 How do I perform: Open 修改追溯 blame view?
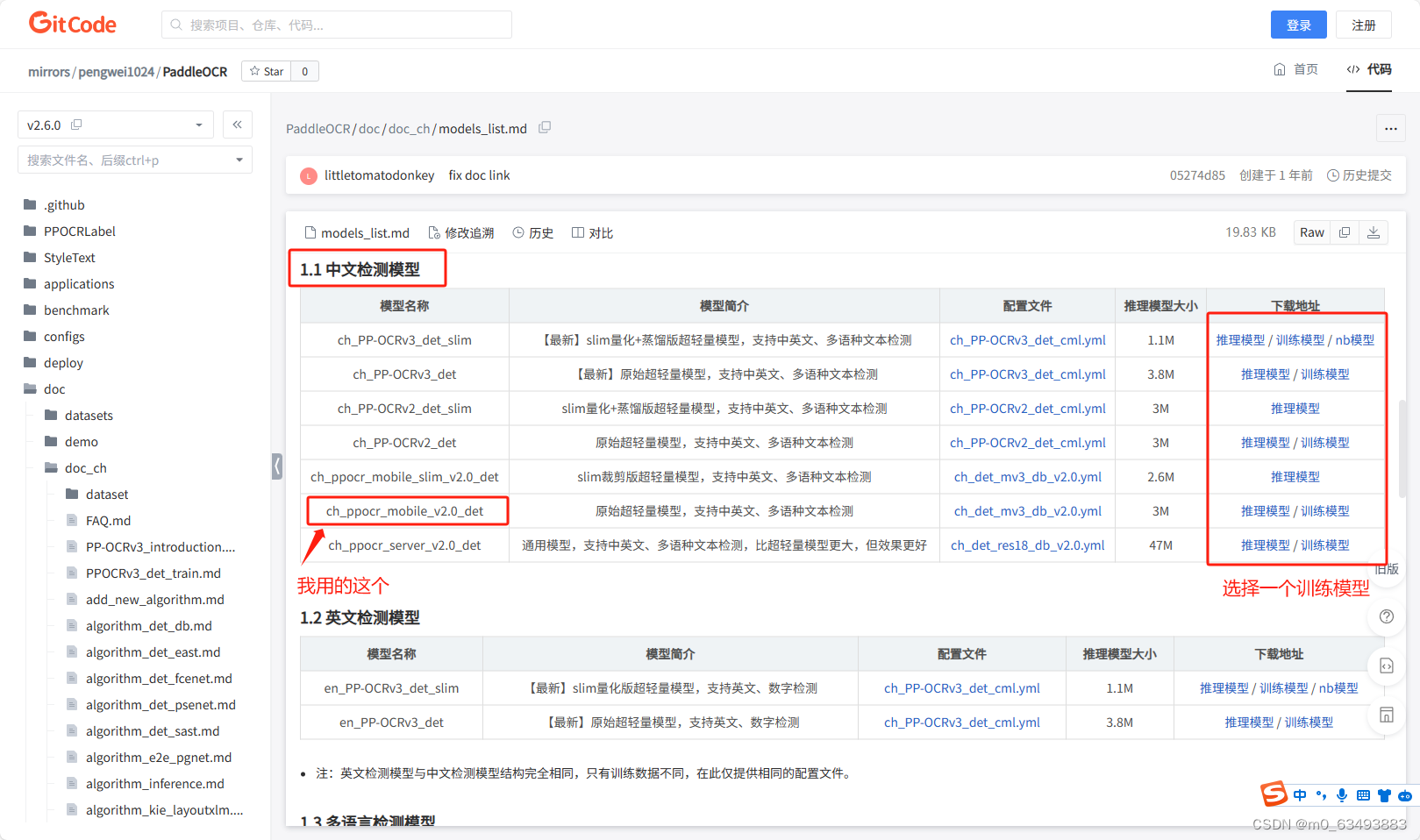click(x=461, y=232)
